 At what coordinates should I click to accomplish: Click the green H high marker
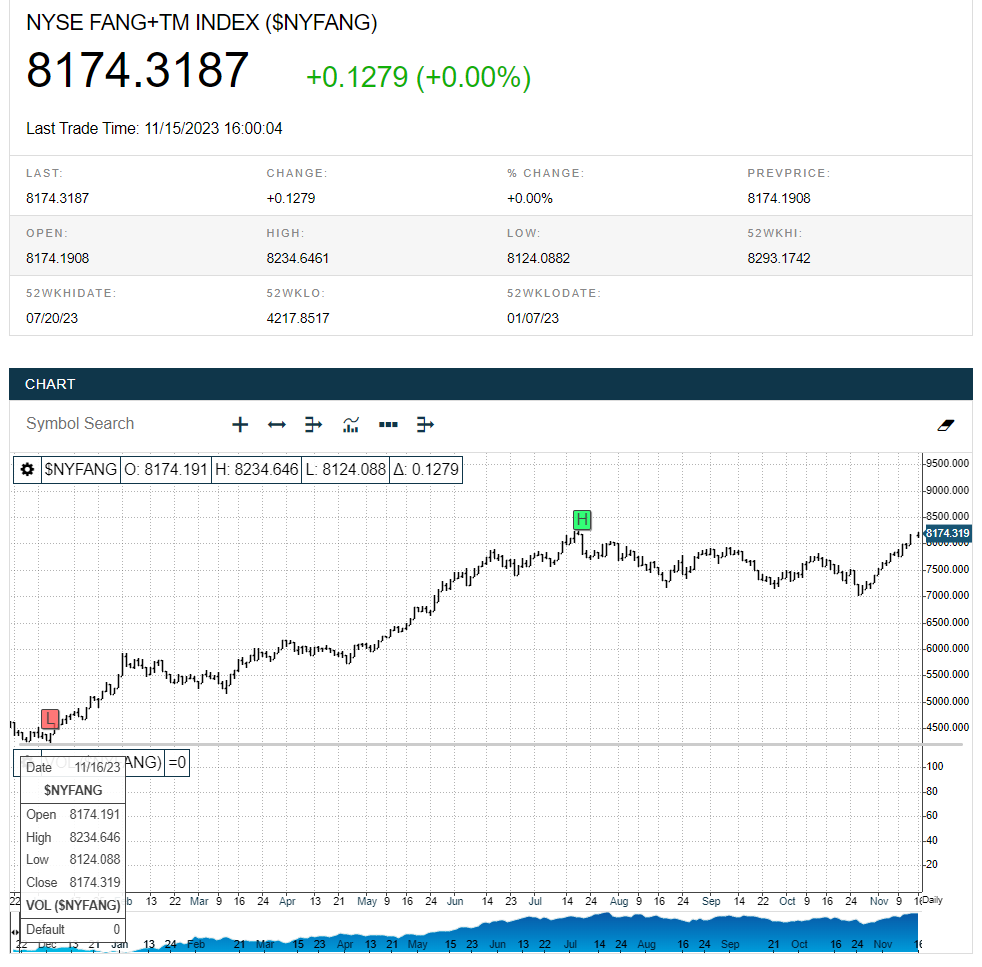coord(582,519)
